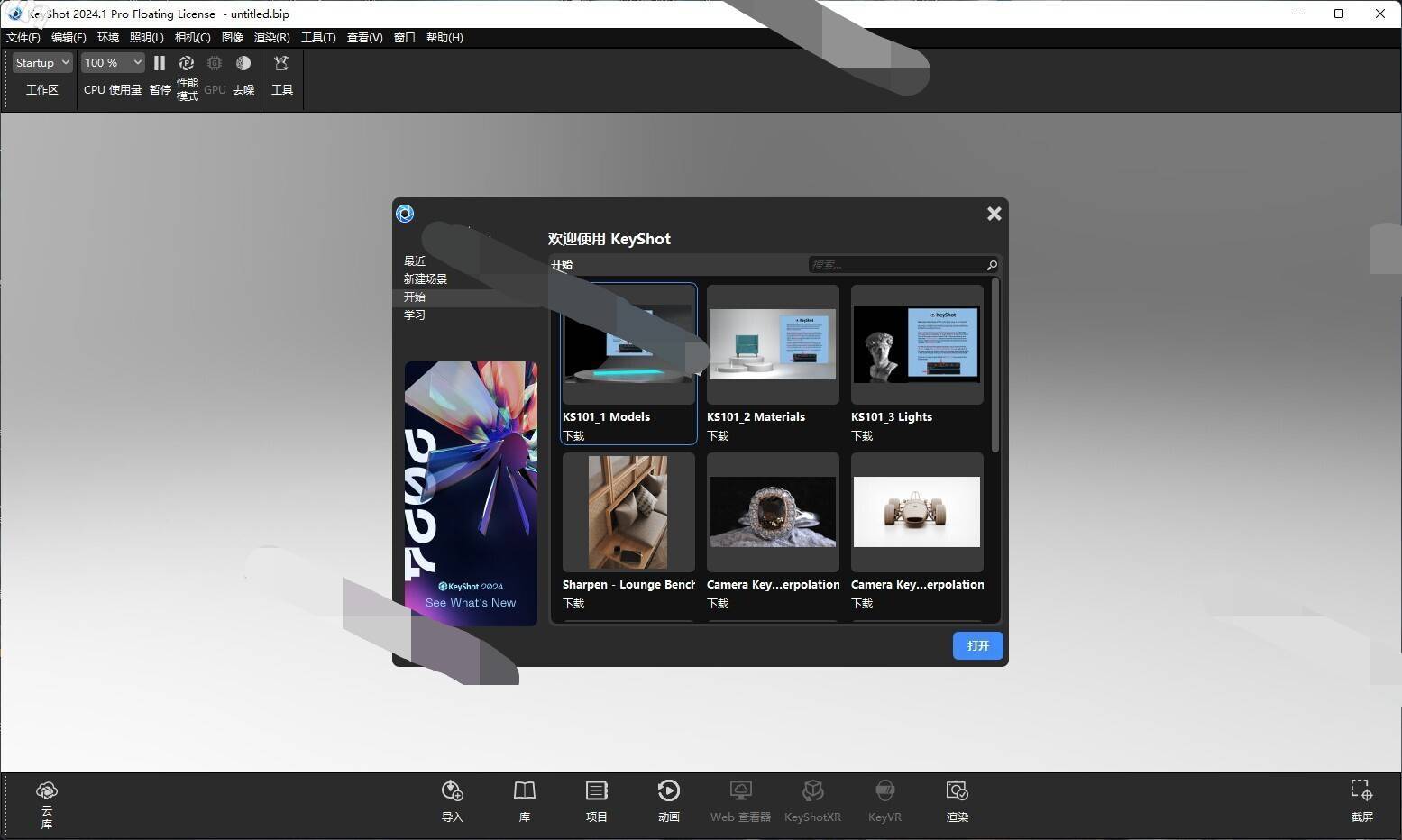This screenshot has height=840, width=1402.
Task: Click 下载 under Sharpen - Lounge Bench
Action: 573,604
